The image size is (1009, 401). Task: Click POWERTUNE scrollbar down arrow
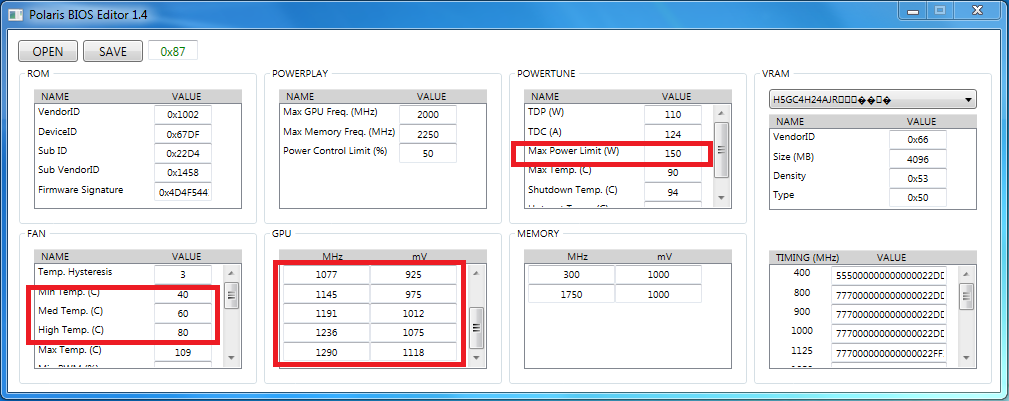(721, 197)
